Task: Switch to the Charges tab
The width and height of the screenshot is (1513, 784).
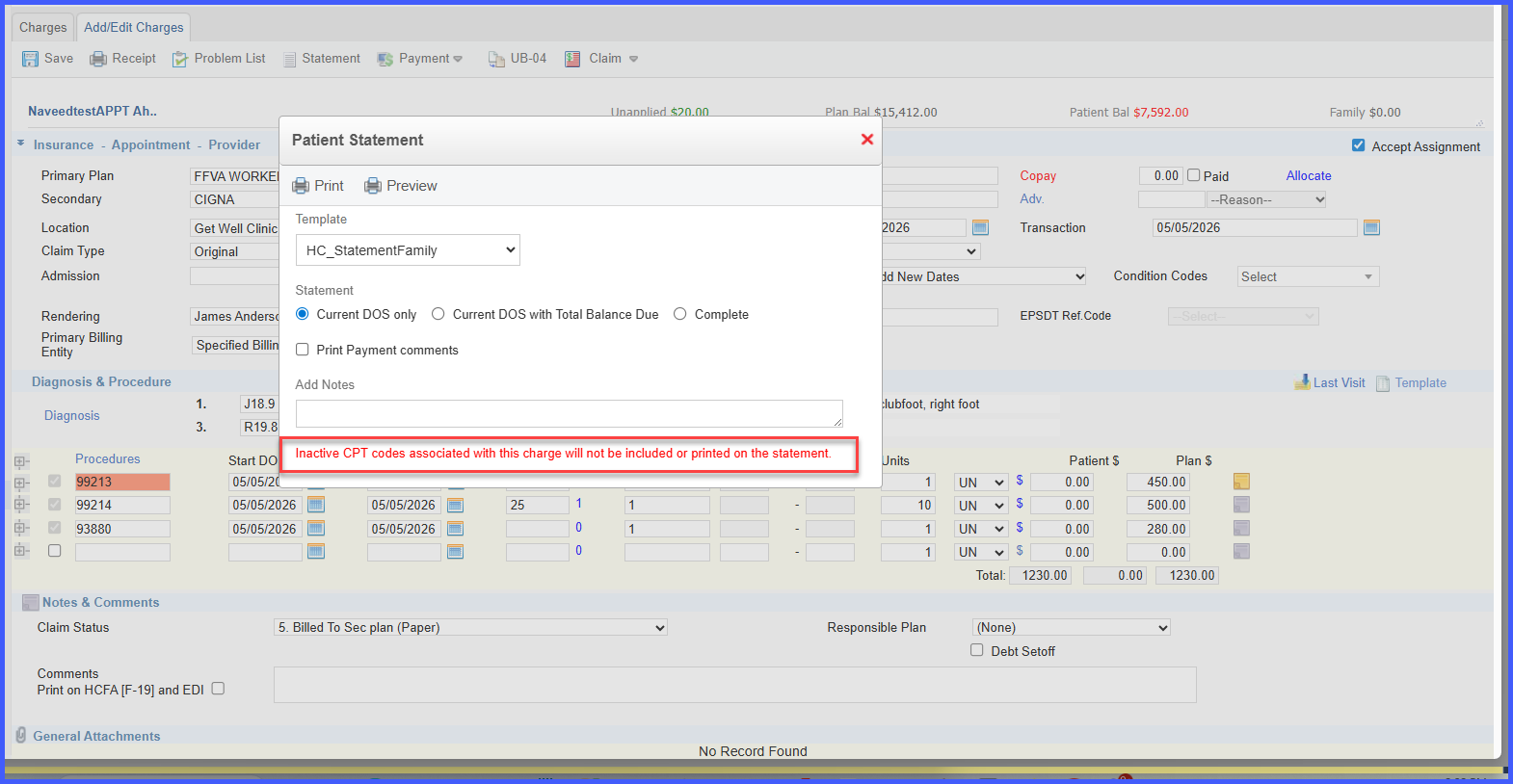Action: click(x=43, y=27)
